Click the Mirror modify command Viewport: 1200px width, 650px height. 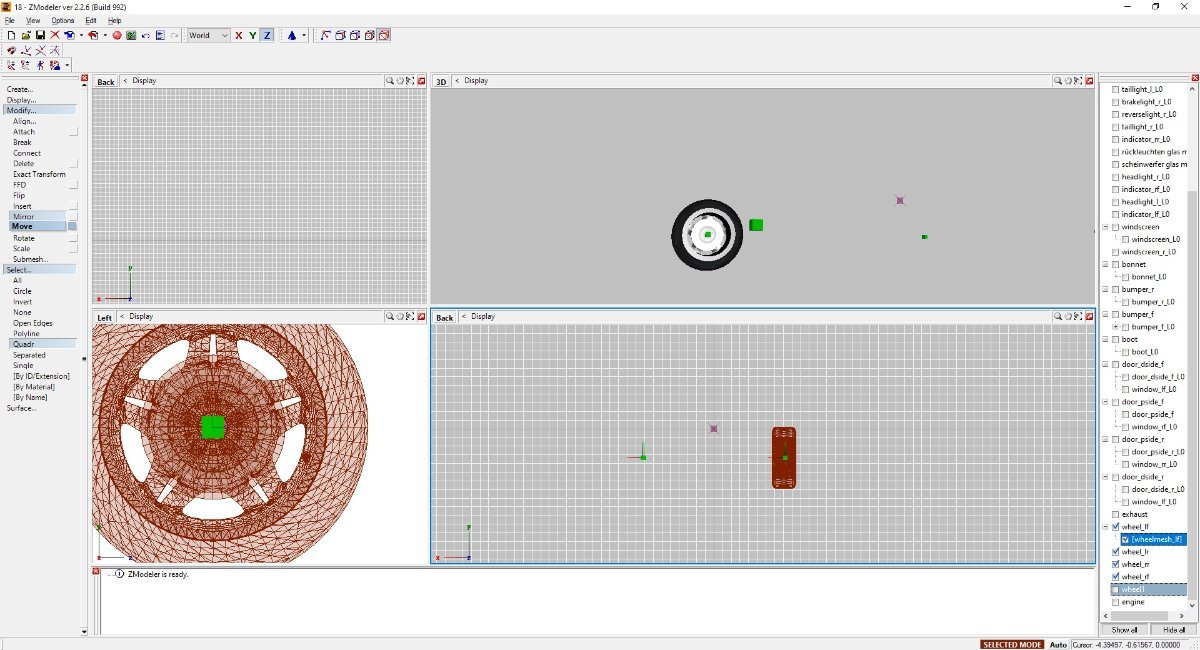[x=38, y=216]
